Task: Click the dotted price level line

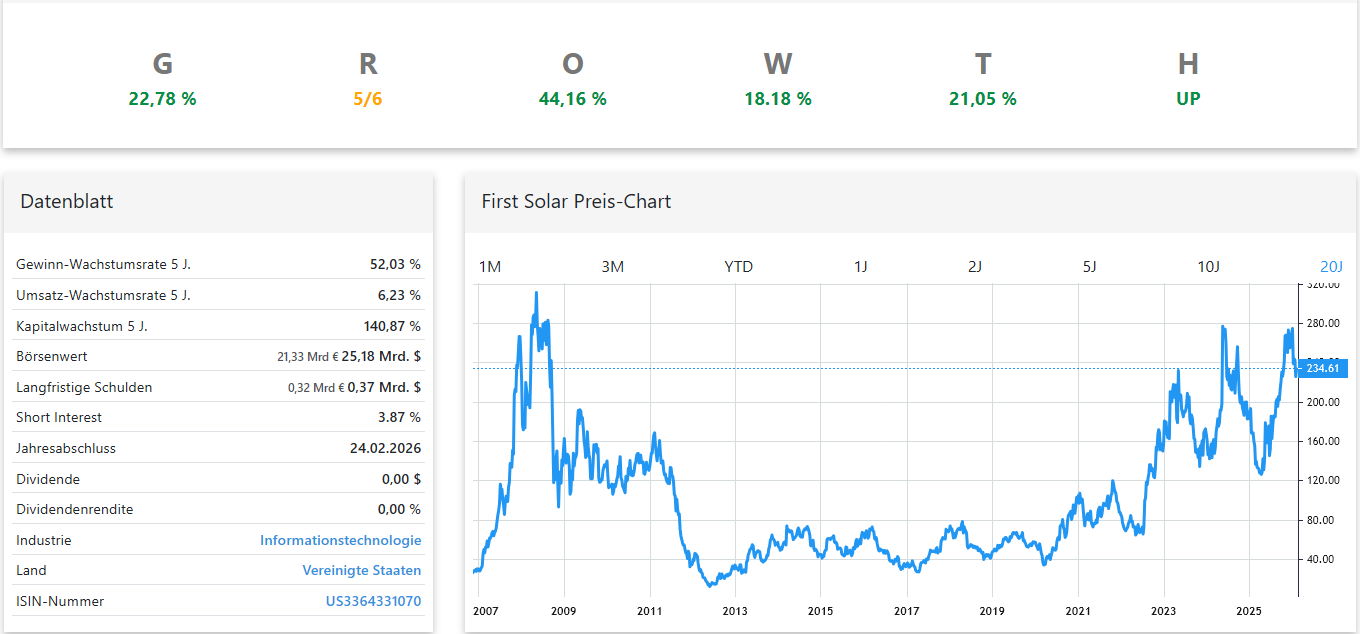Action: (900, 367)
